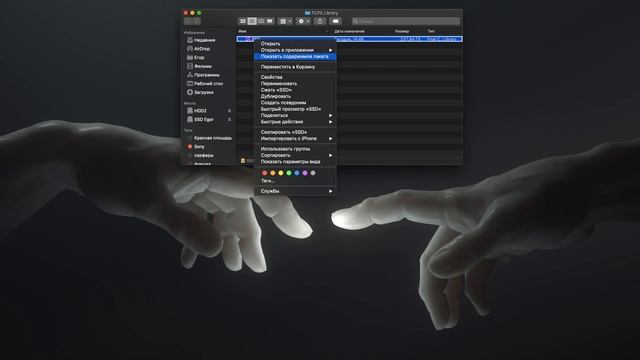640x360 pixels.
Task: Choose Показать параметры вида
Action: [x=295, y=162]
